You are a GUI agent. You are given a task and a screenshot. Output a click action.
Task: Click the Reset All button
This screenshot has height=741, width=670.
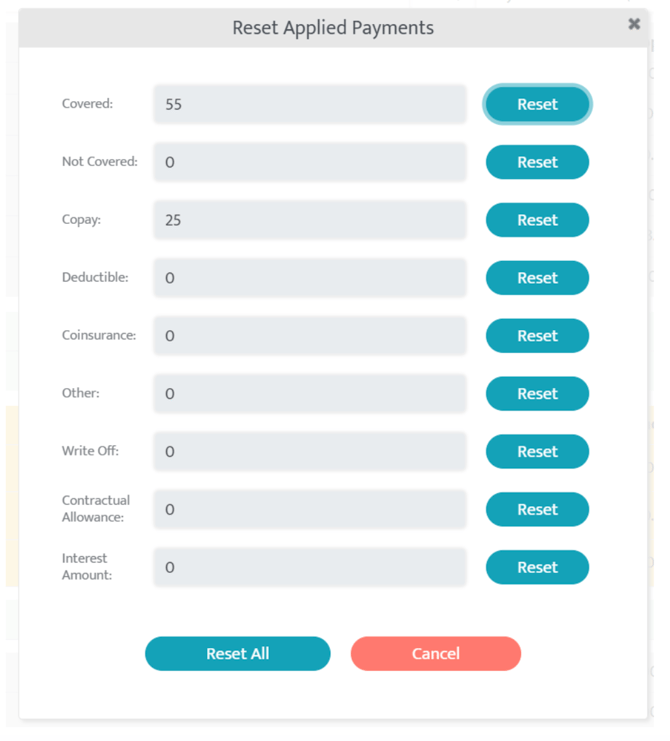tap(237, 654)
